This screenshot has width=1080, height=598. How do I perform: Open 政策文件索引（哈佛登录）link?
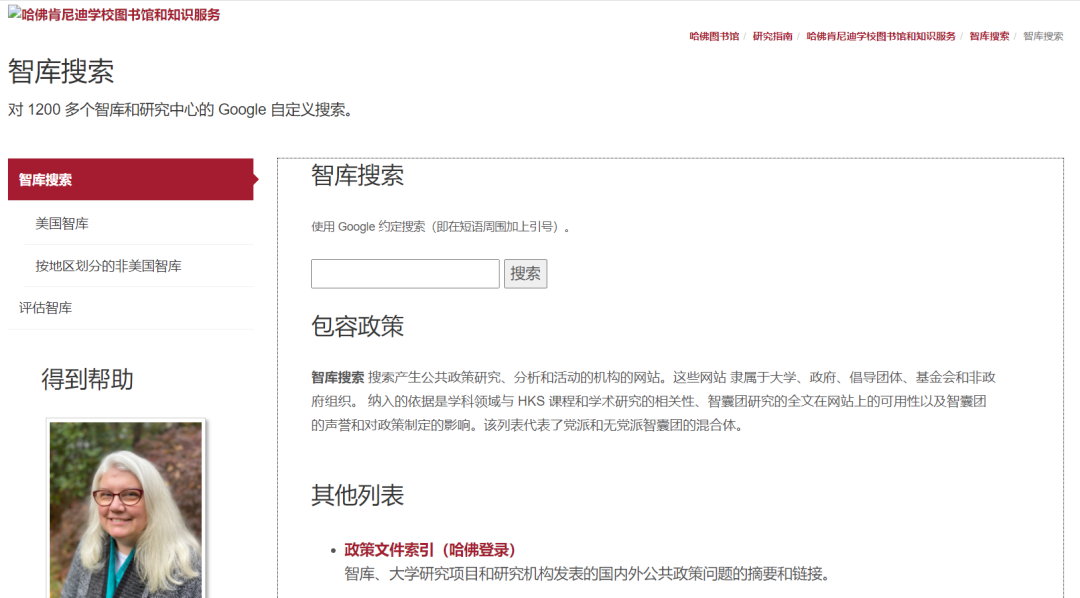coord(430,550)
